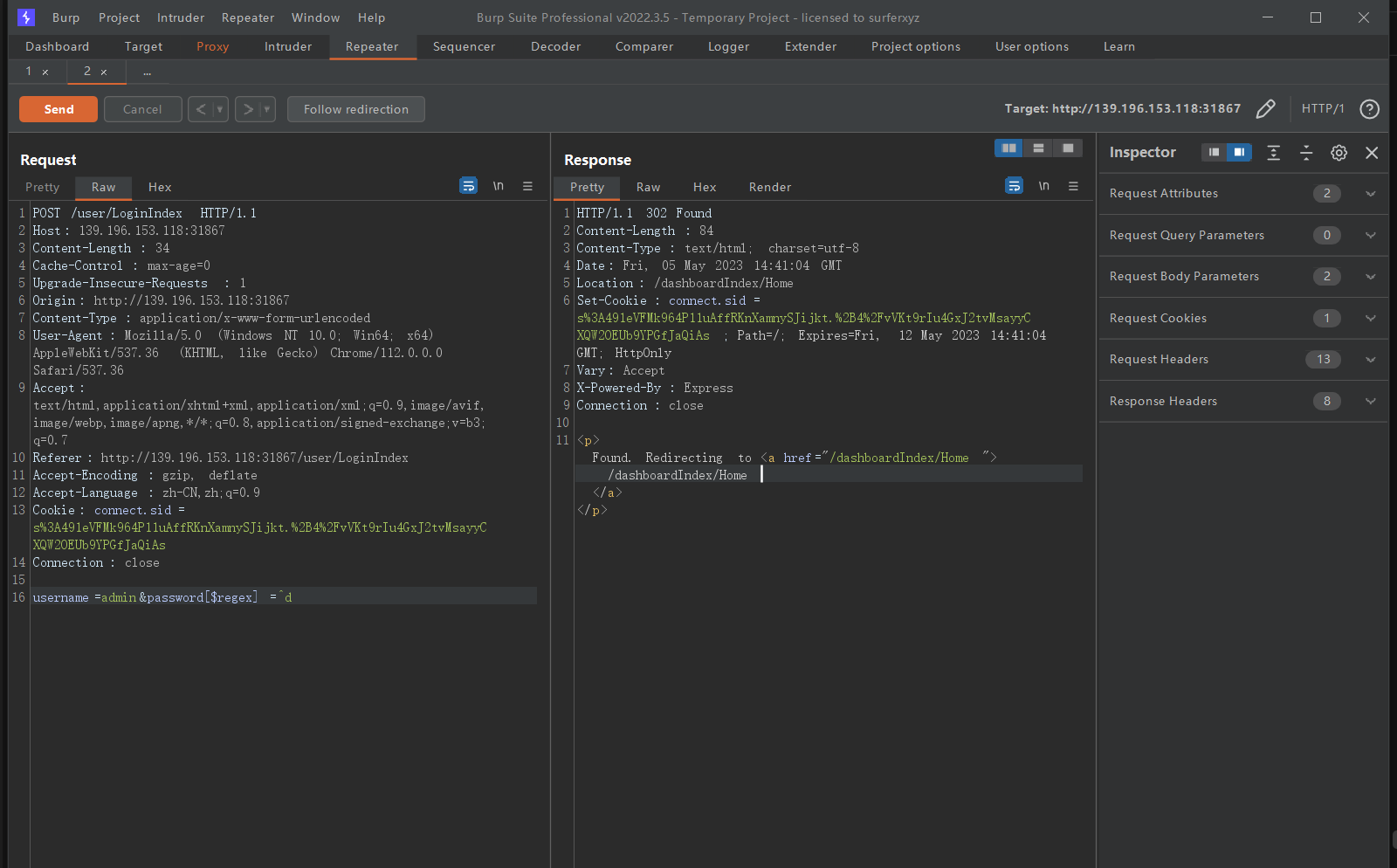Screen dimensions: 1397x868
Task: Open the Learn tab
Action: (x=1118, y=46)
